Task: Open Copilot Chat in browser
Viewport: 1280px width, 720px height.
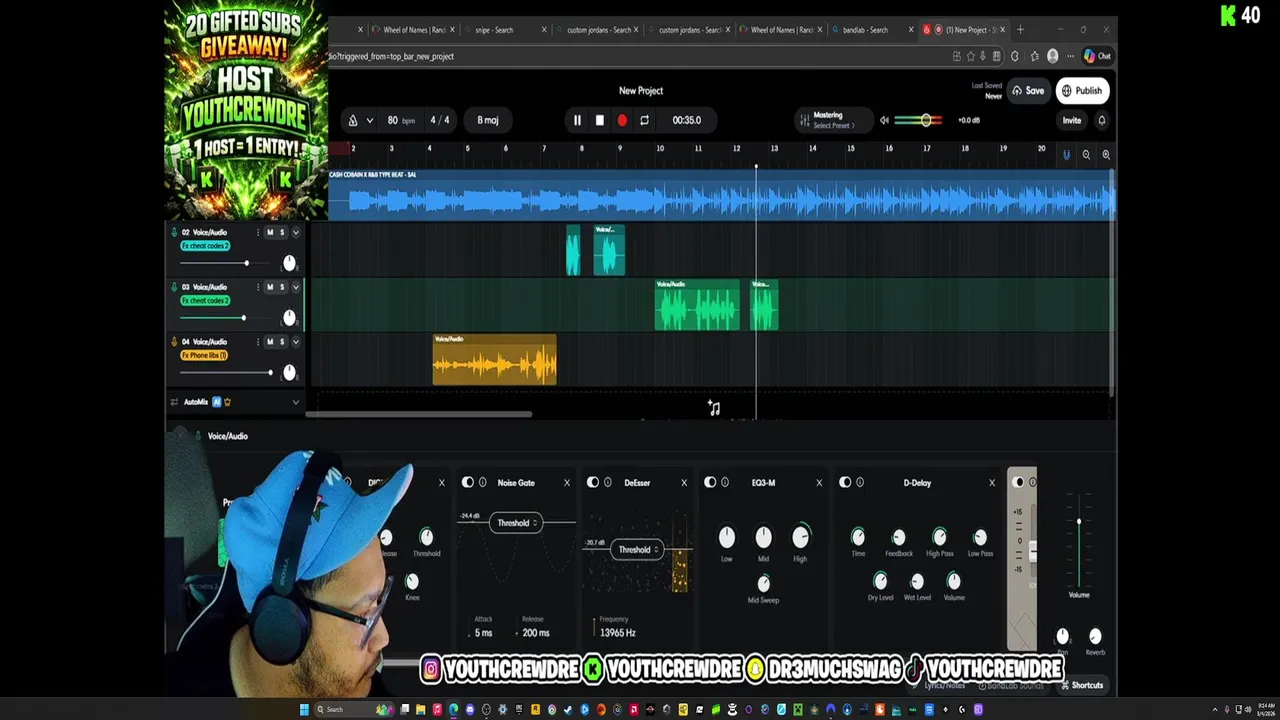Action: tap(1097, 56)
